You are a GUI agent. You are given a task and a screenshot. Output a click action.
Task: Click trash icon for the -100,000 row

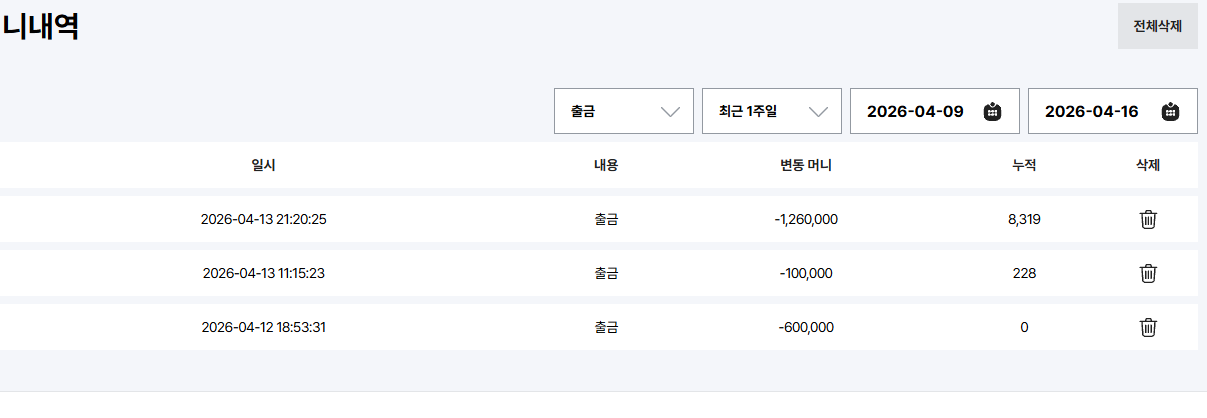[1148, 273]
